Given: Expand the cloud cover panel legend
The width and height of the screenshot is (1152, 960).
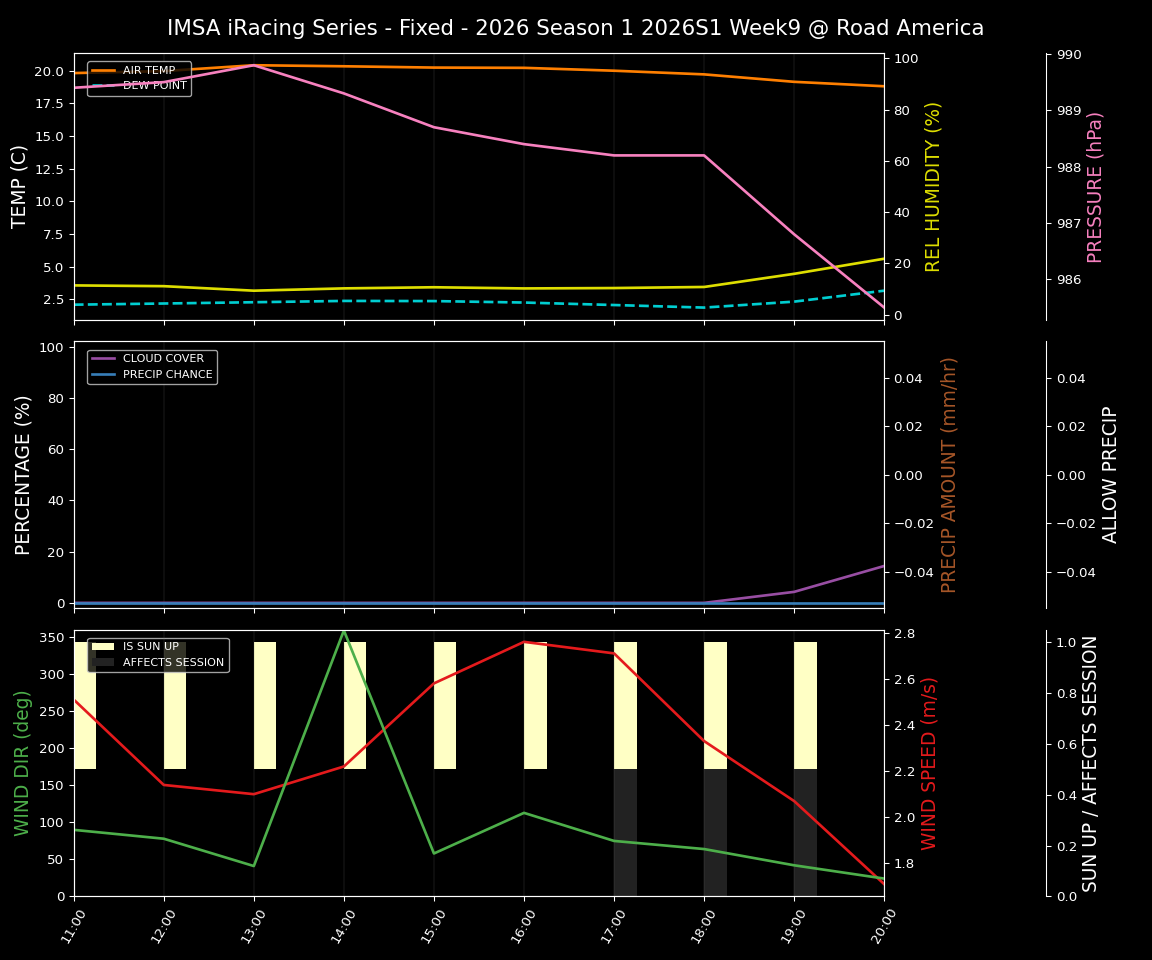Looking at the screenshot, I should [151, 365].
